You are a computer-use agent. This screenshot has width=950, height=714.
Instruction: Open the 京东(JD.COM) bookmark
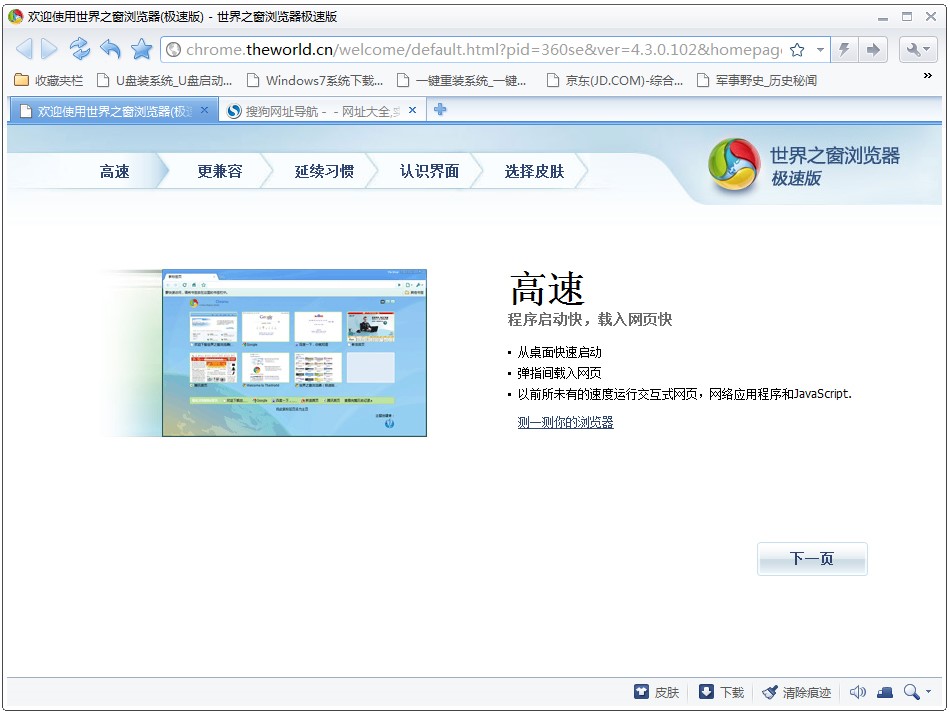pos(613,81)
